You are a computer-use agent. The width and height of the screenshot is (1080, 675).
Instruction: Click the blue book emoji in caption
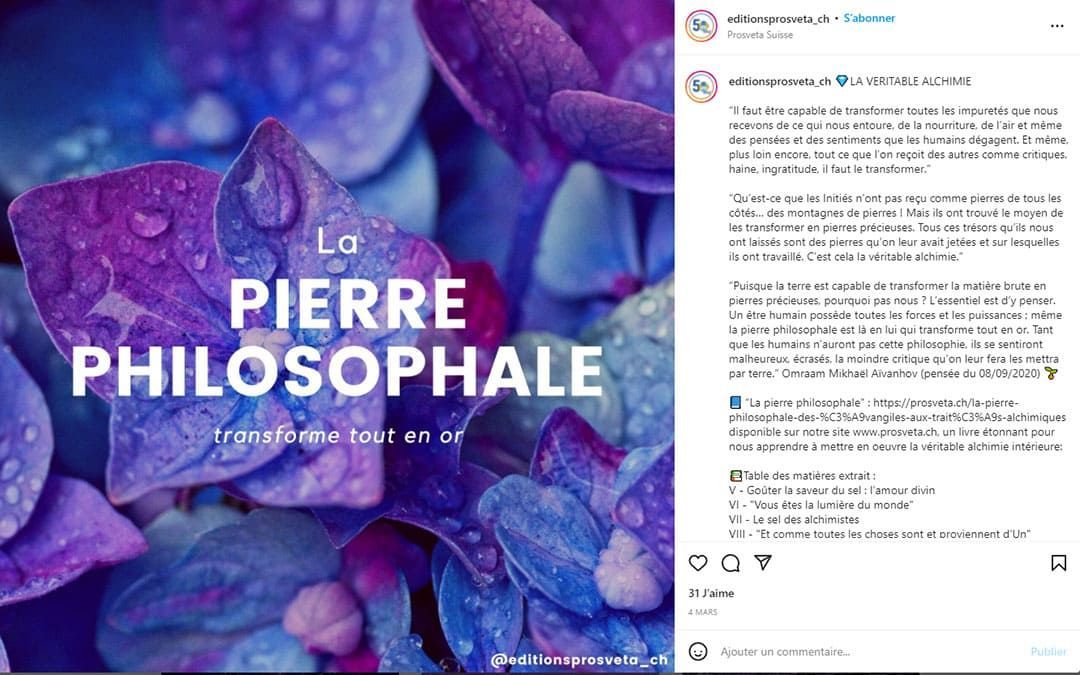click(x=736, y=402)
